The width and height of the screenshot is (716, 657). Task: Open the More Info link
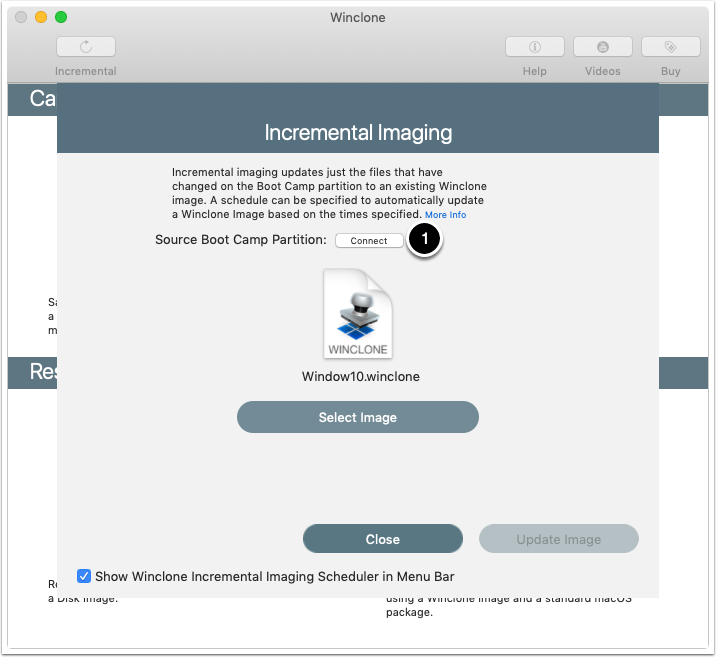pos(445,215)
